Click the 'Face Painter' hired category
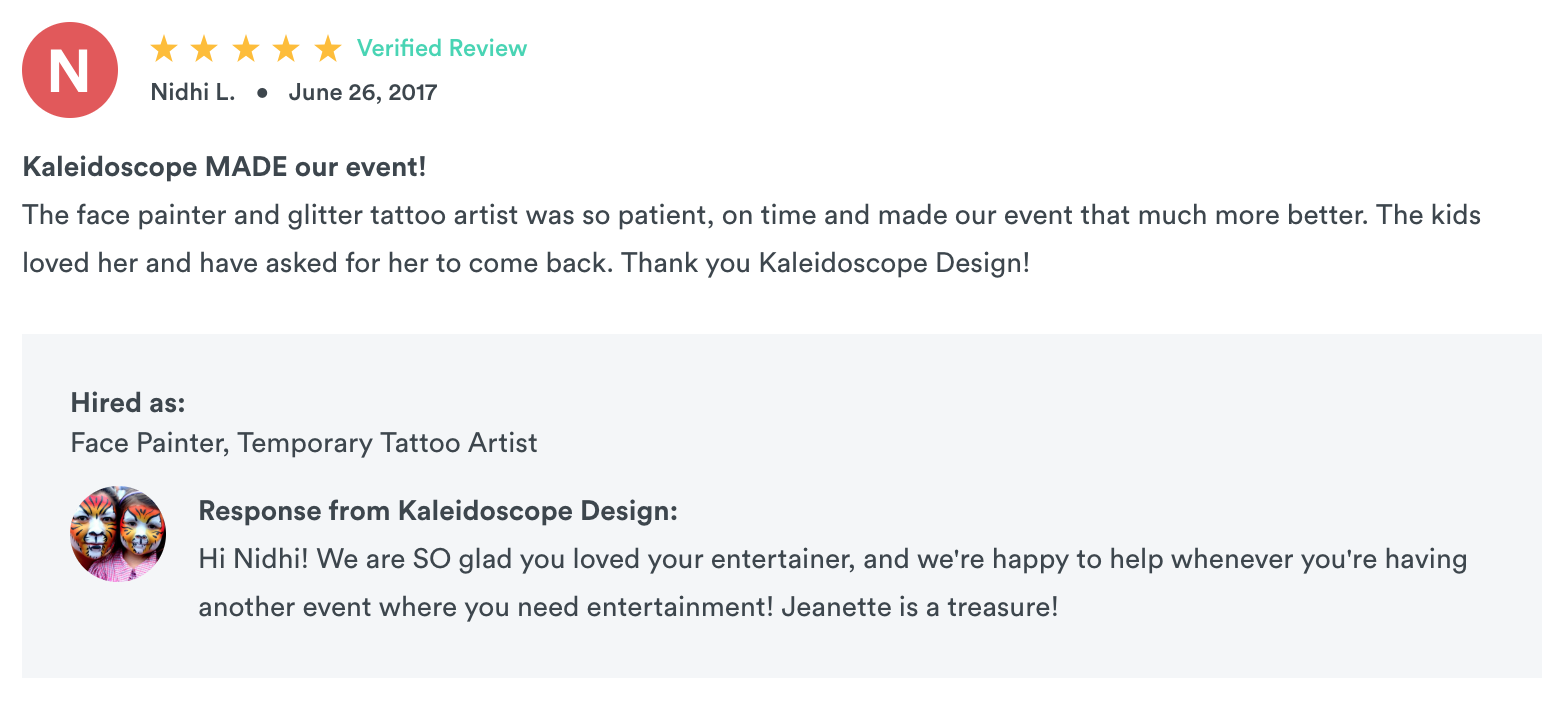 (x=148, y=442)
